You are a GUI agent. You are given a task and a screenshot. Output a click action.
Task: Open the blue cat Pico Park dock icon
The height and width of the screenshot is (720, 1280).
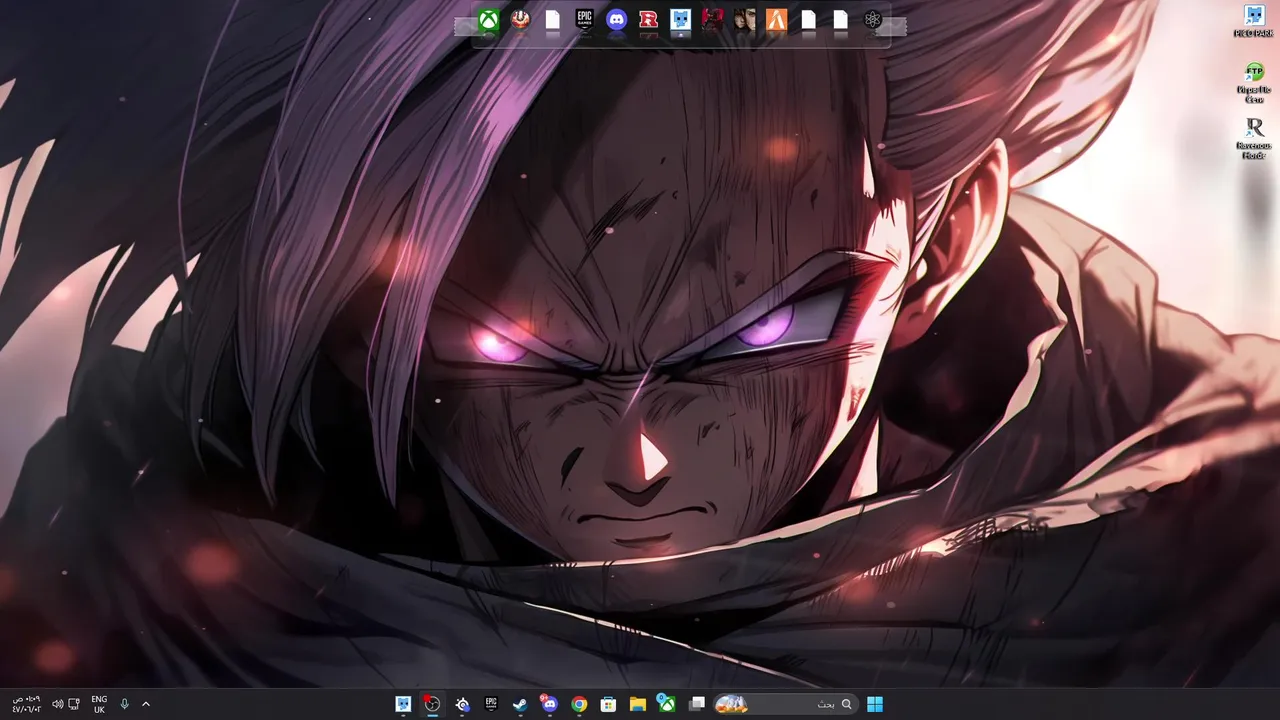[x=680, y=19]
